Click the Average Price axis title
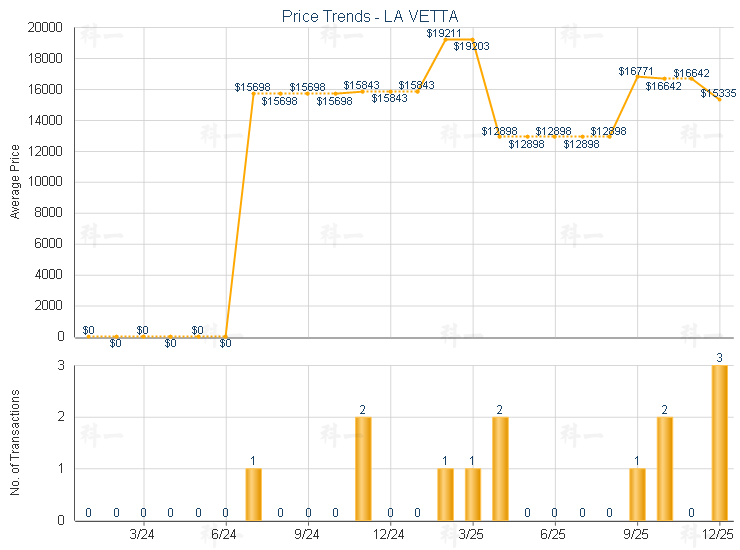This screenshot has height=550, width=740. coord(15,182)
